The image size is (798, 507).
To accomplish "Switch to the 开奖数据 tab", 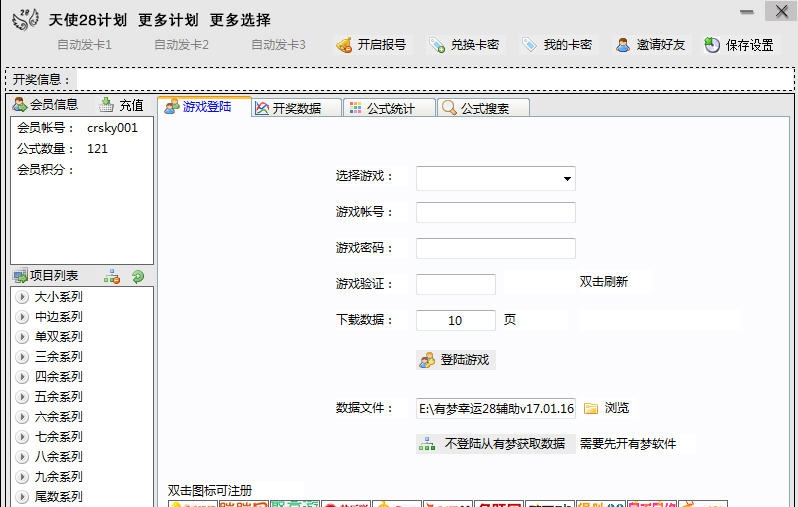I will click(297, 108).
